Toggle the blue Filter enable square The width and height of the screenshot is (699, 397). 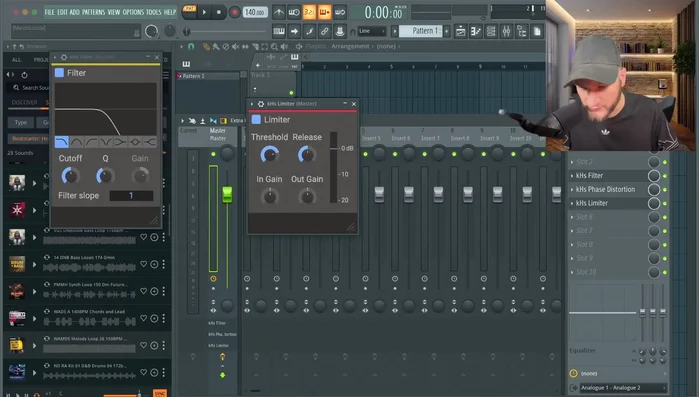click(59, 73)
